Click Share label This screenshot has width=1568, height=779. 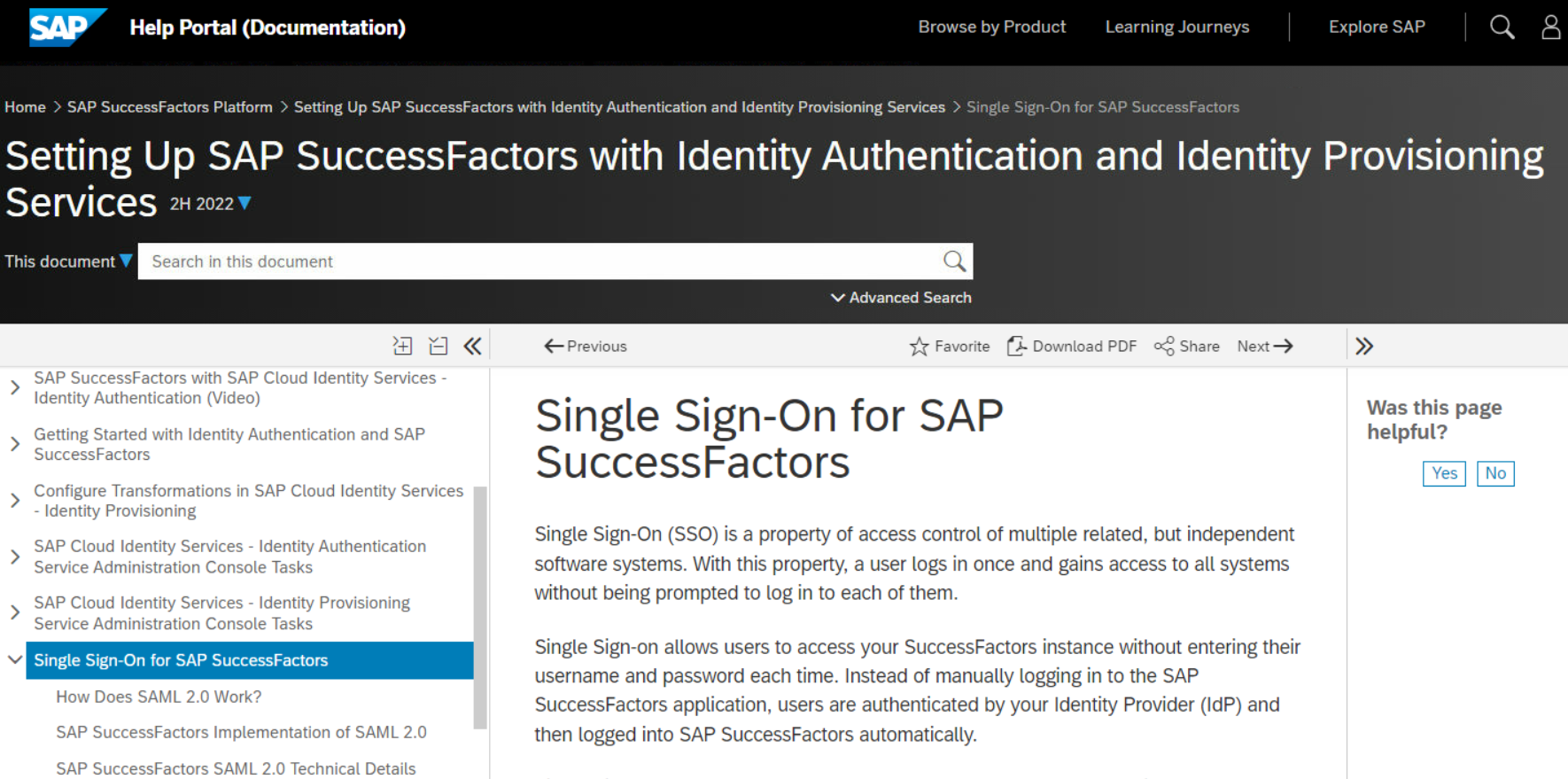(x=1199, y=347)
